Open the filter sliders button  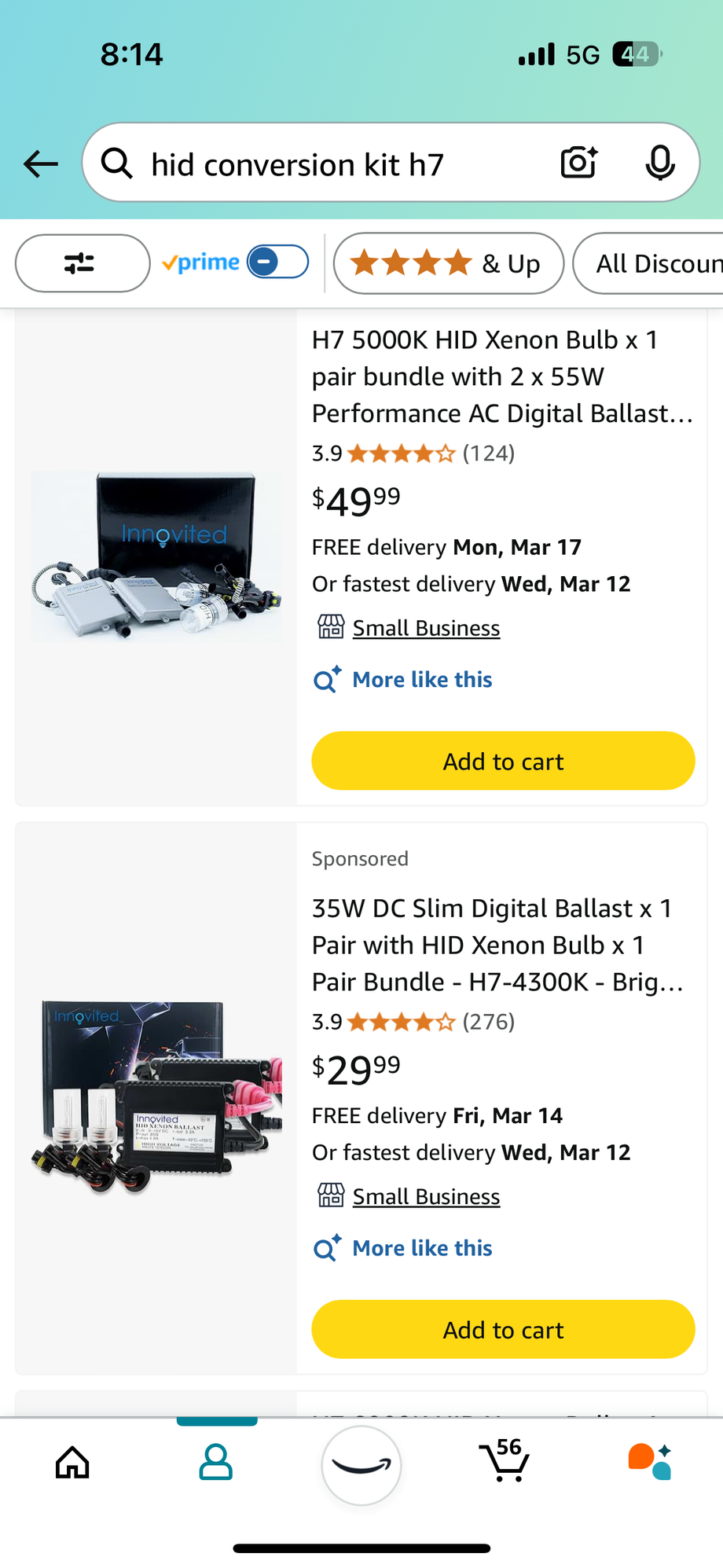point(82,263)
